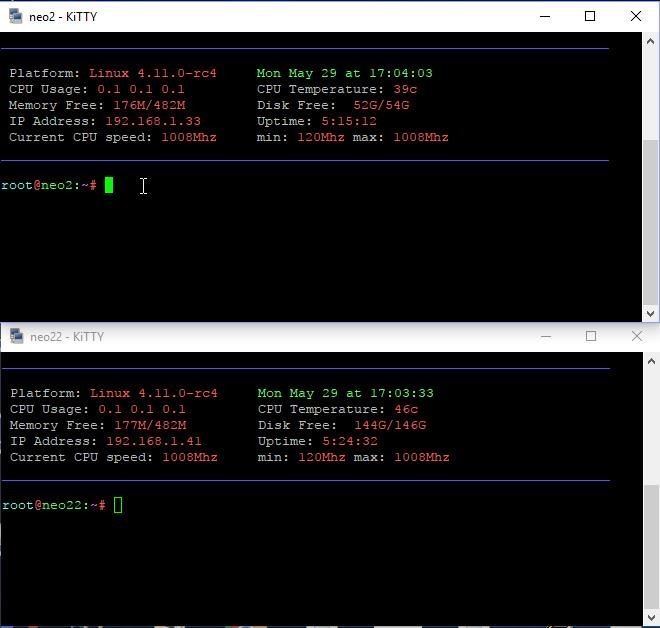Click the CPU Temperature 46c value in neo22
This screenshot has width=660, height=628.
[406, 409]
